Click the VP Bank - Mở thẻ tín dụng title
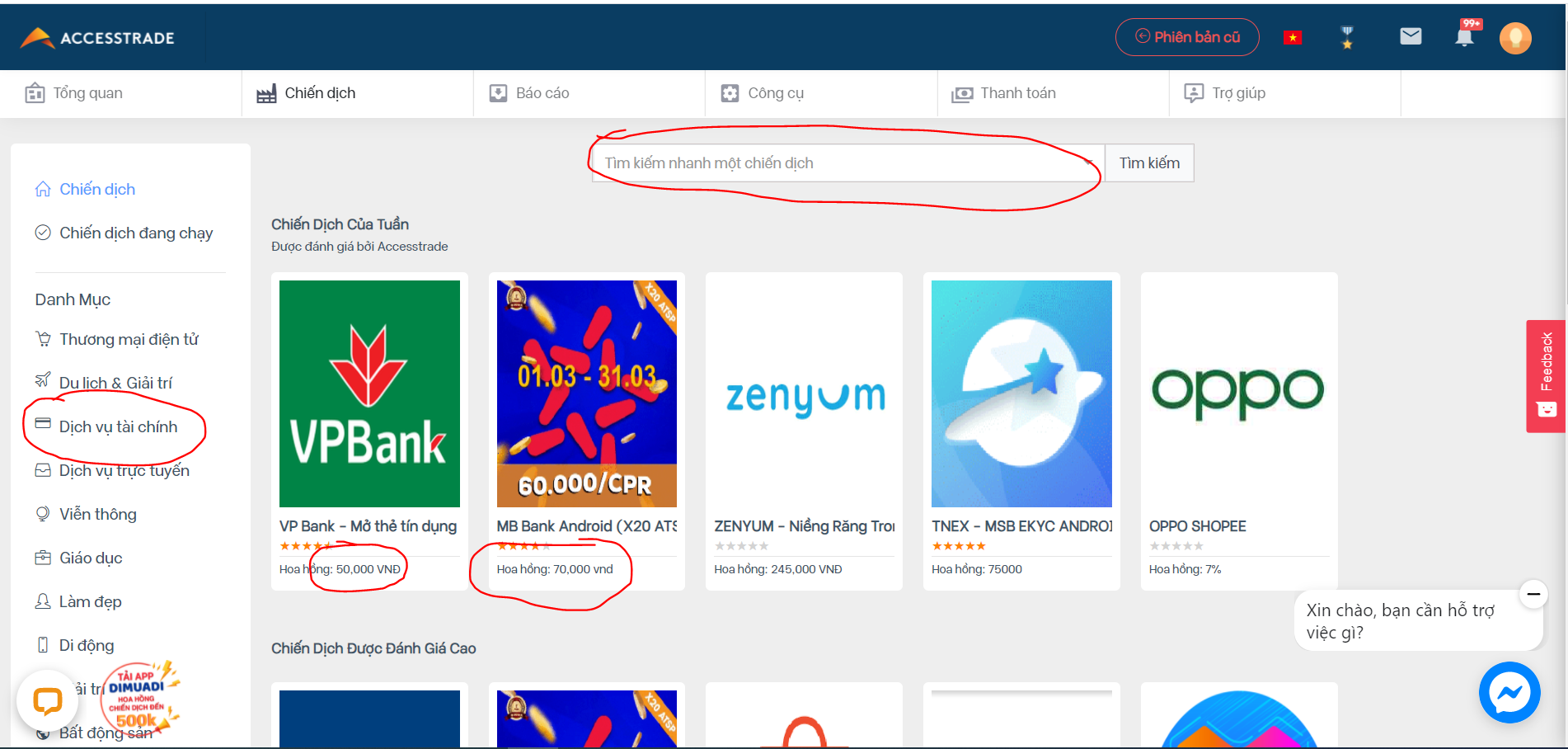 (368, 526)
